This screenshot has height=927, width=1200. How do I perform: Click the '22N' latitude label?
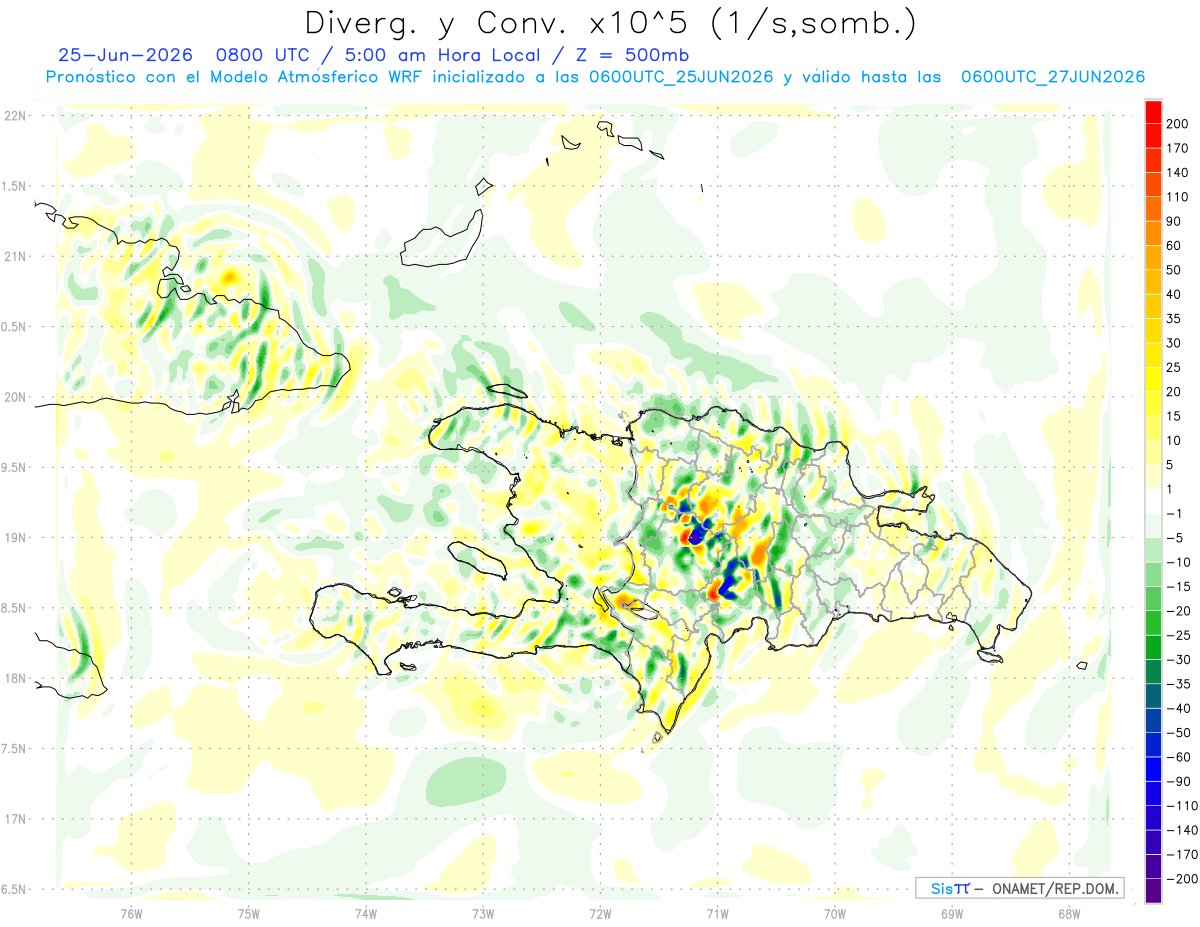[x=14, y=116]
